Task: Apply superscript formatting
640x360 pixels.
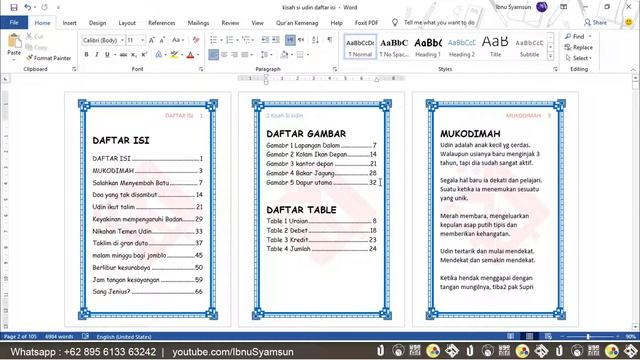Action: [x=144, y=55]
